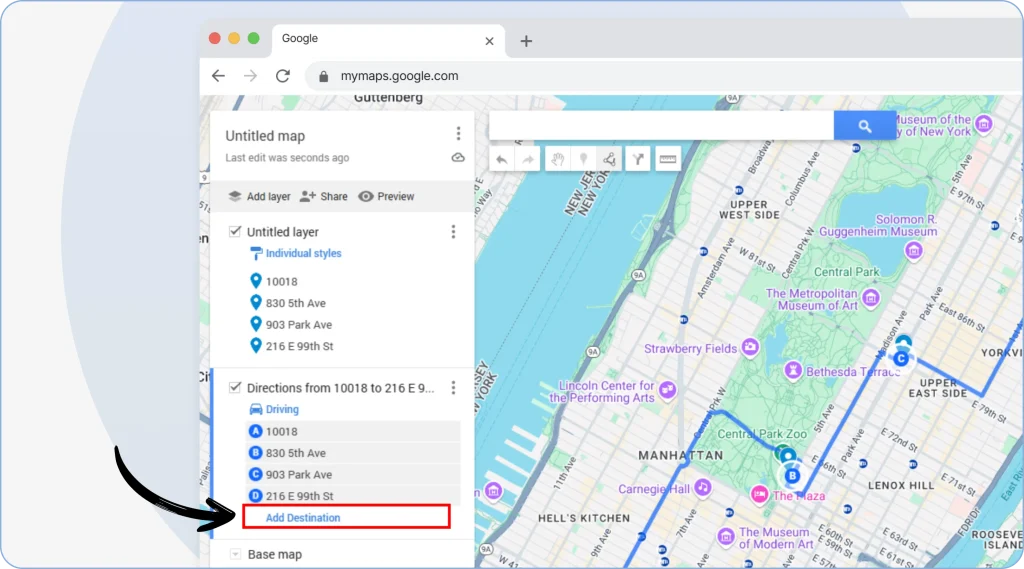Click the Share button
Viewport: 1024px width, 569px height.
pos(324,196)
